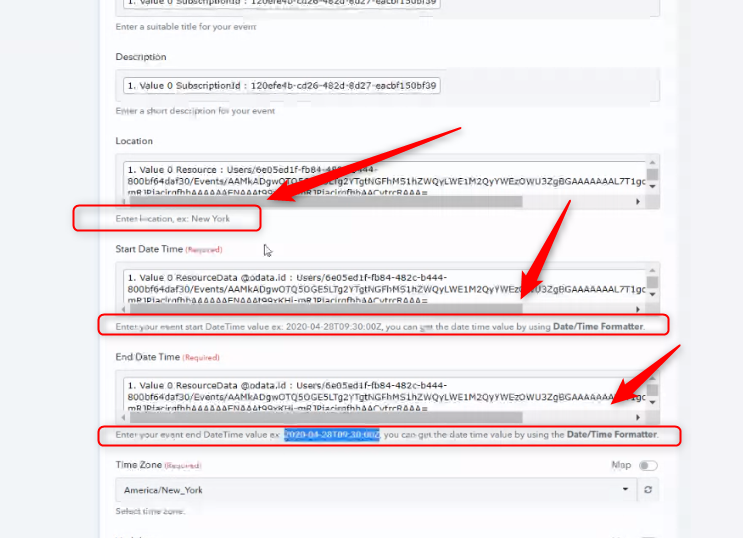Toggle the Map switch for Time Zone
The image size is (743, 538).
(x=648, y=465)
